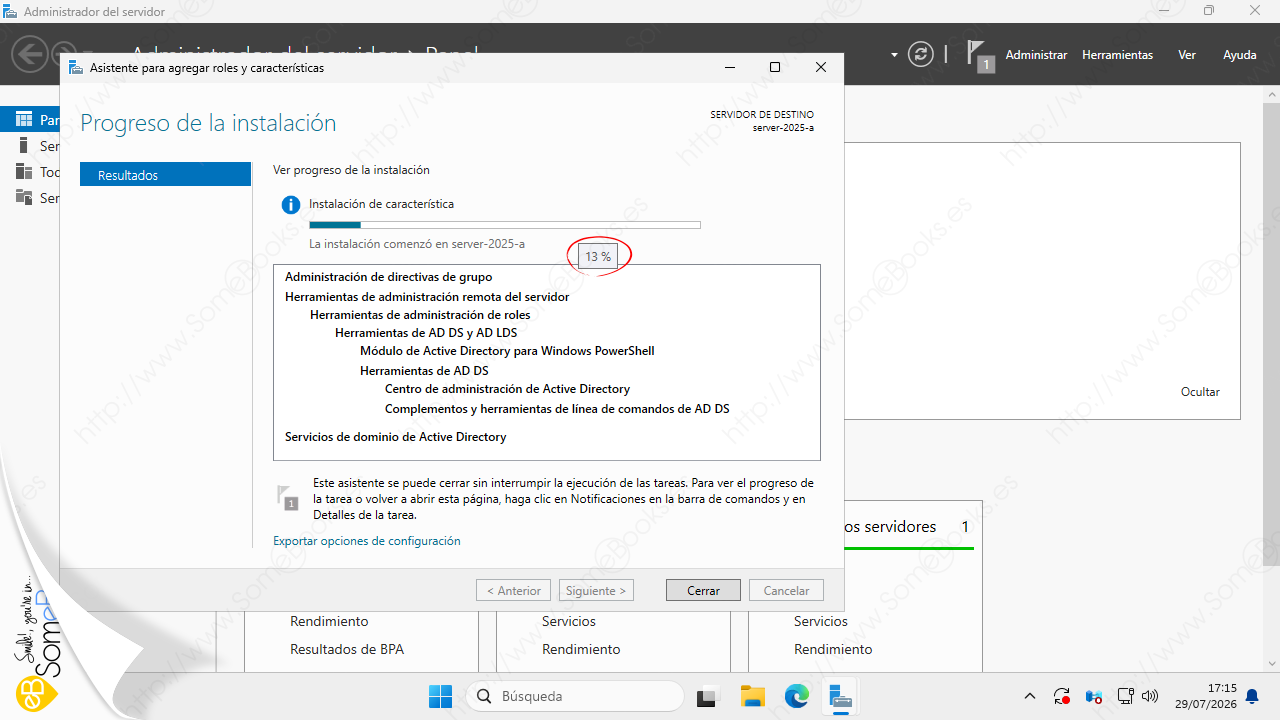Image resolution: width=1280 pixels, height=720 pixels.
Task: Click the Server Manager taskbar icon
Action: [x=840, y=696]
